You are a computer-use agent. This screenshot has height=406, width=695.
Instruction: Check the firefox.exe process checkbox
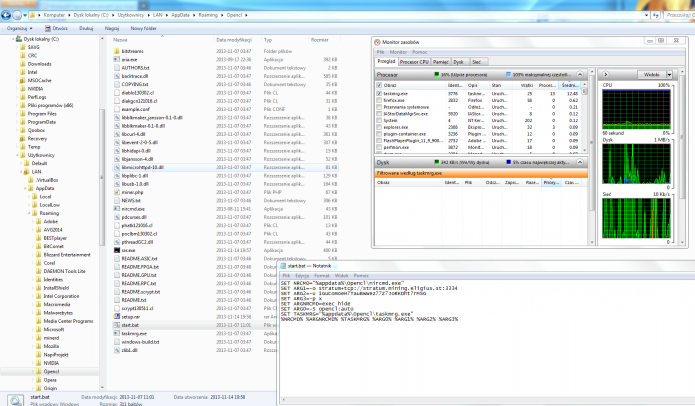point(379,101)
